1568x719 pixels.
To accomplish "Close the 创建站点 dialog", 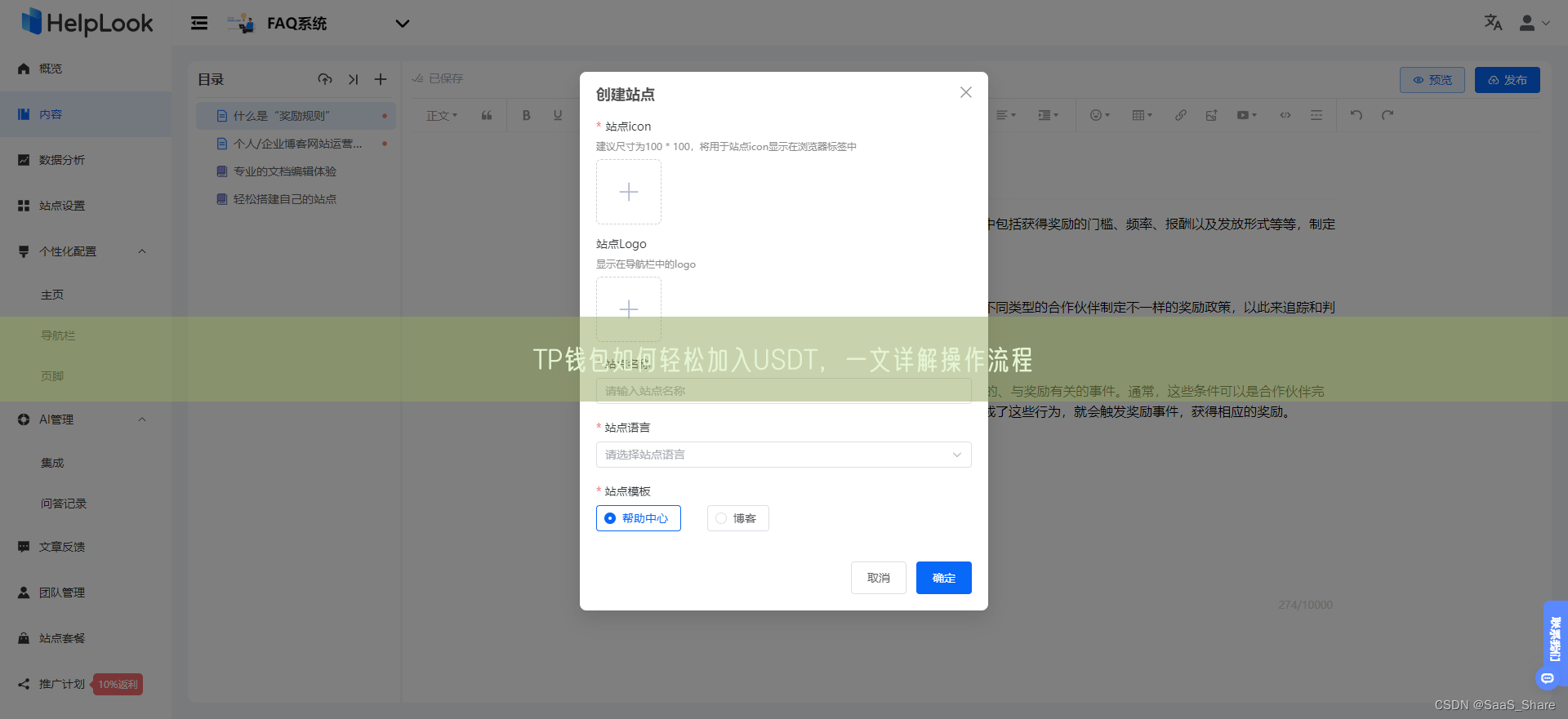I will pyautogui.click(x=966, y=92).
